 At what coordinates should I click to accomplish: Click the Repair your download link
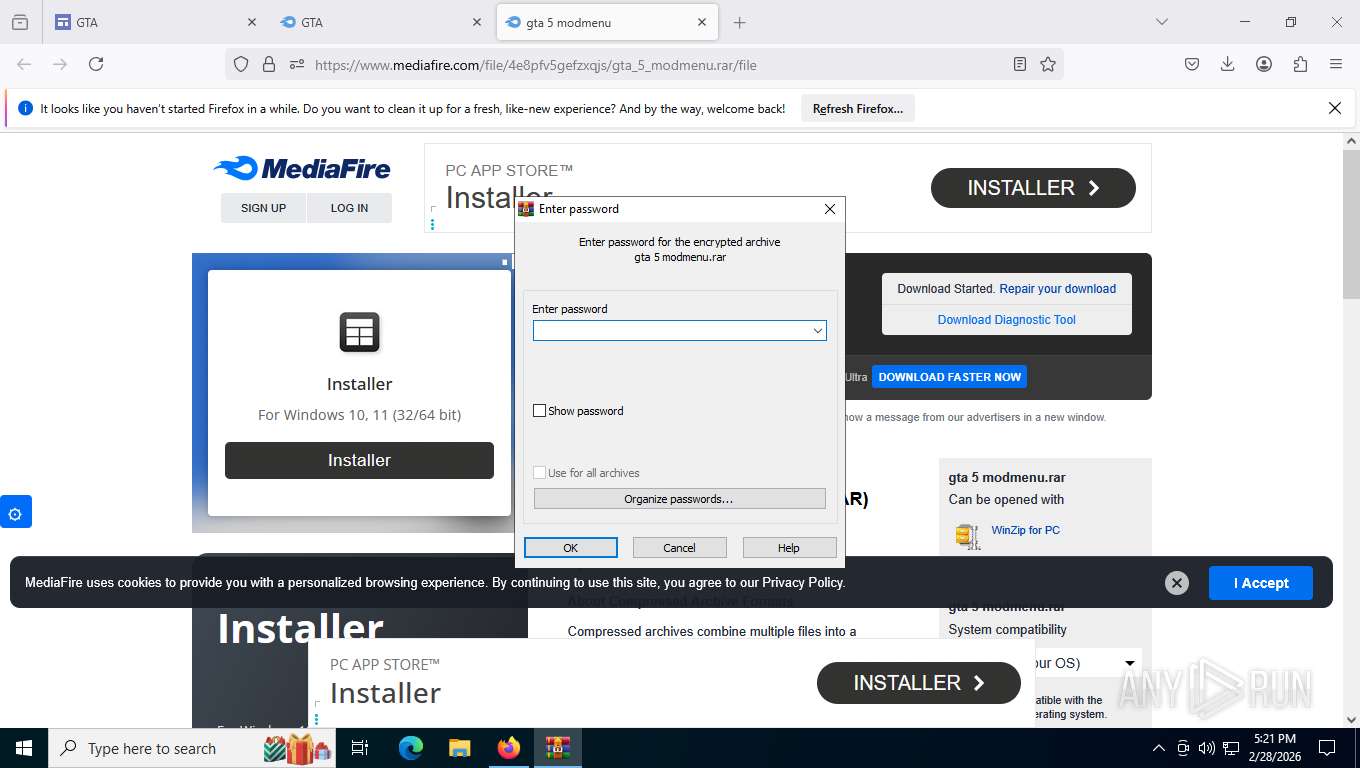tap(1058, 289)
